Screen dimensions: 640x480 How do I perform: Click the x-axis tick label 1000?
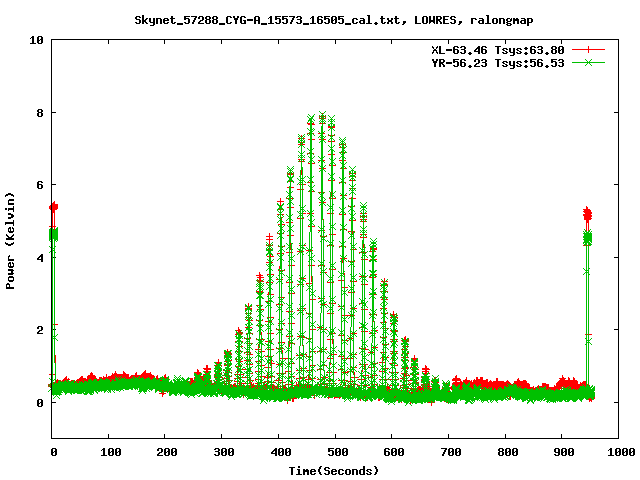click(x=621, y=452)
